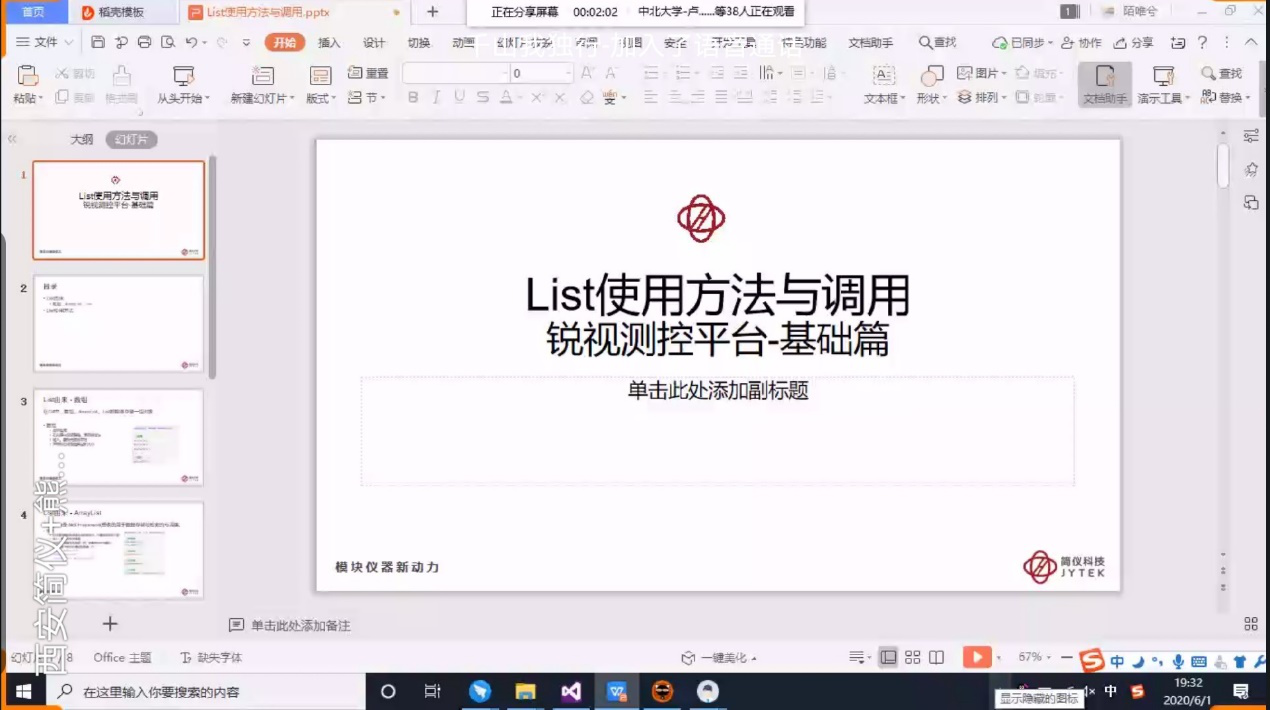Open the 文档助手 ribbon button

(x=1104, y=84)
